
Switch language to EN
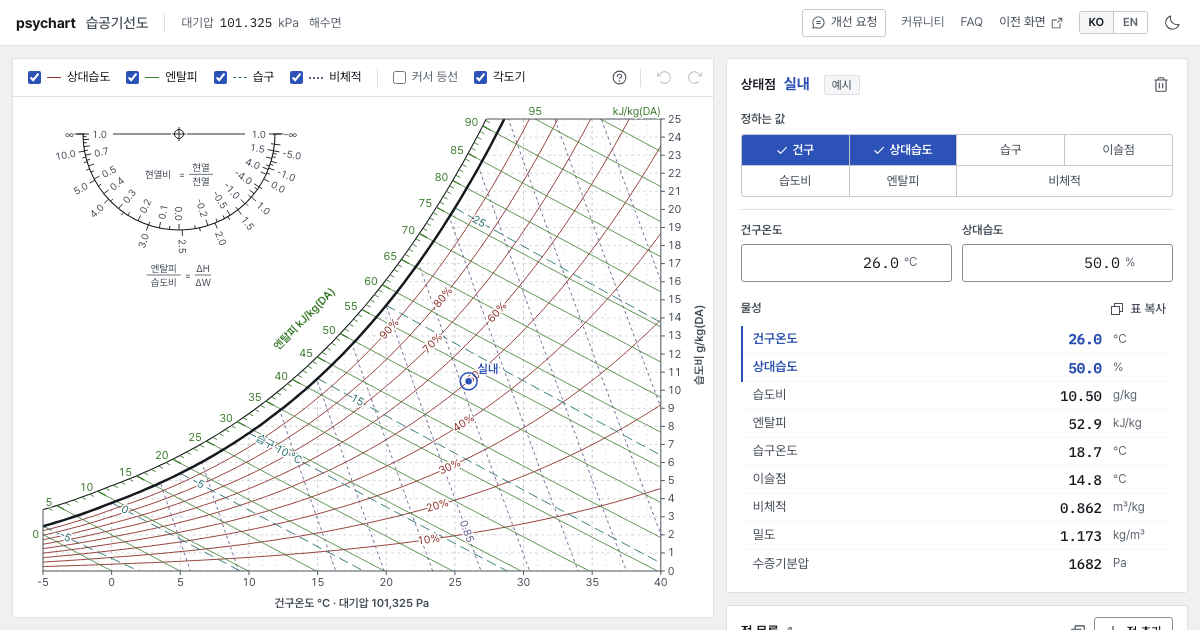[1130, 22]
